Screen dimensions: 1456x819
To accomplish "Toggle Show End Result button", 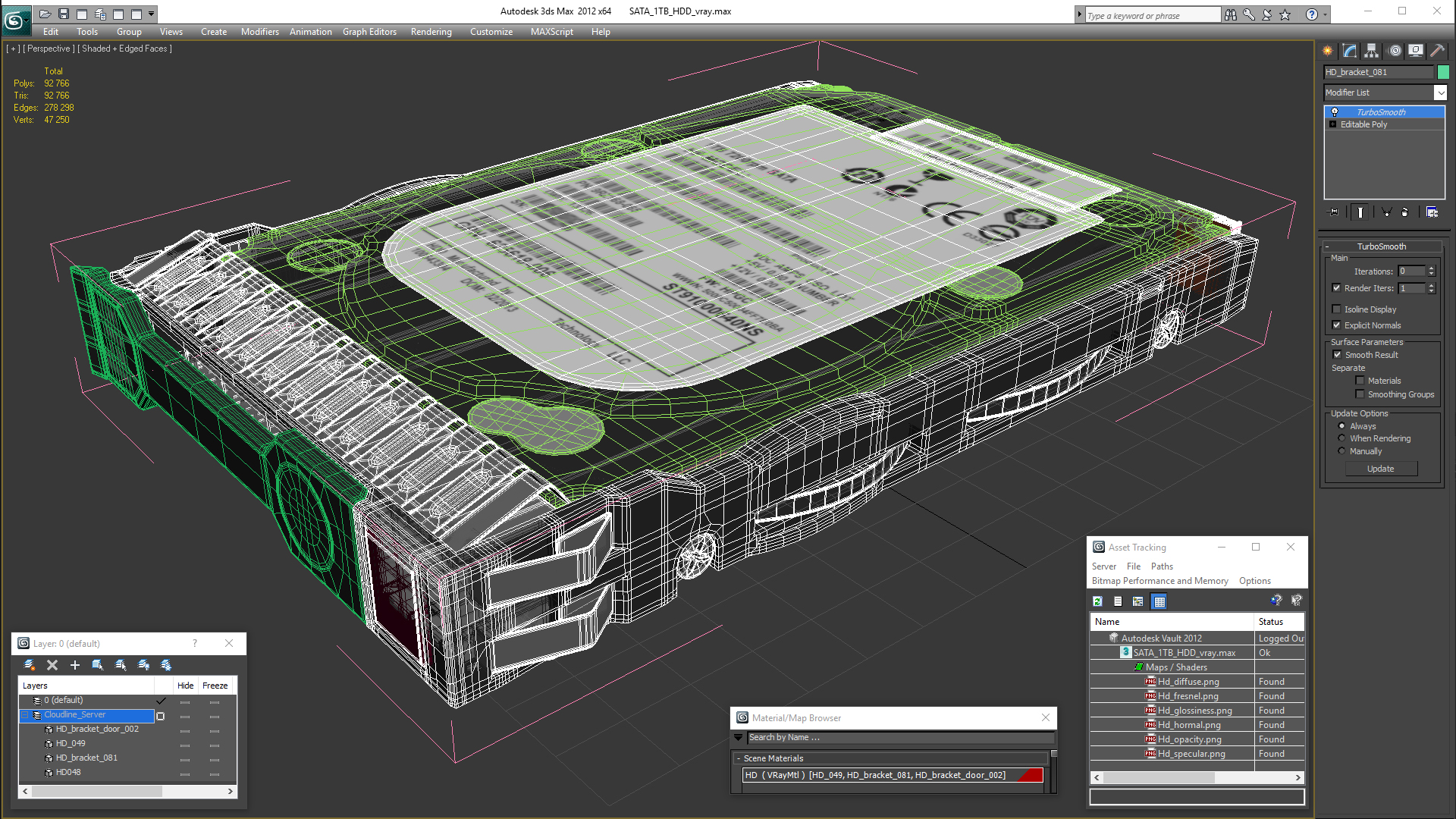I will [1360, 212].
